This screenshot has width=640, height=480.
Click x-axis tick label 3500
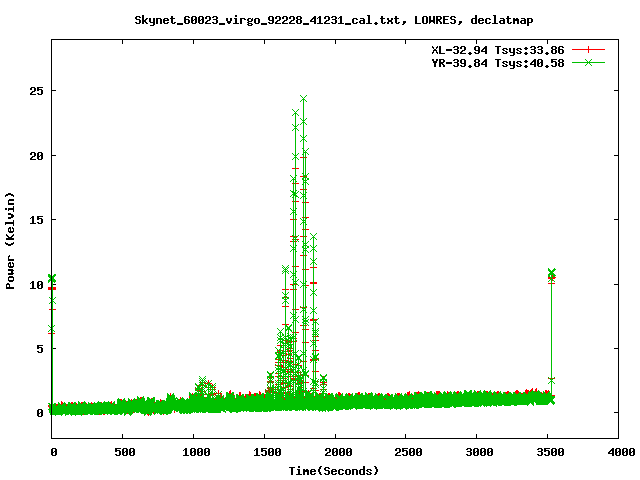pyautogui.click(x=550, y=452)
